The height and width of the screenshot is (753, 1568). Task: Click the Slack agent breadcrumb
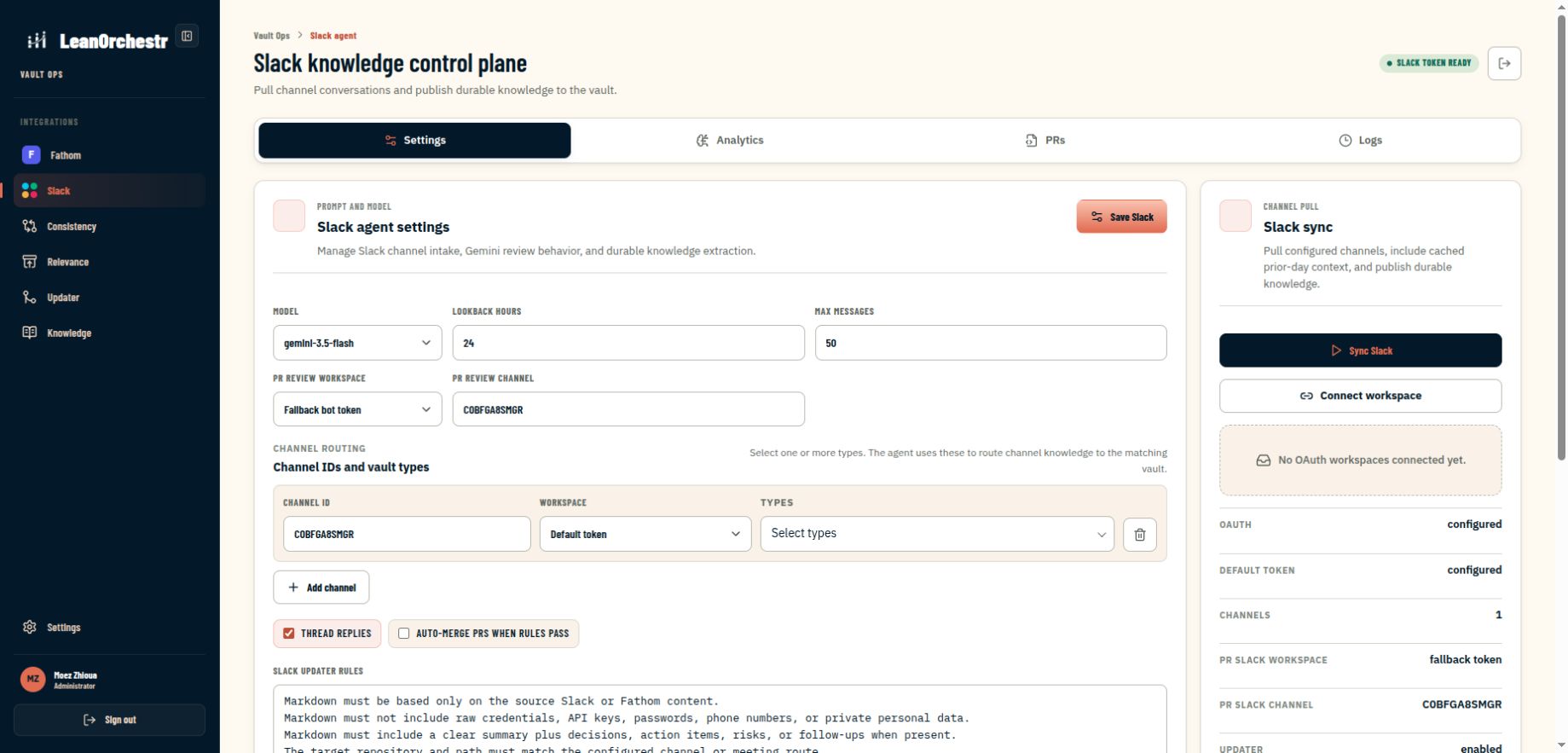coord(333,36)
